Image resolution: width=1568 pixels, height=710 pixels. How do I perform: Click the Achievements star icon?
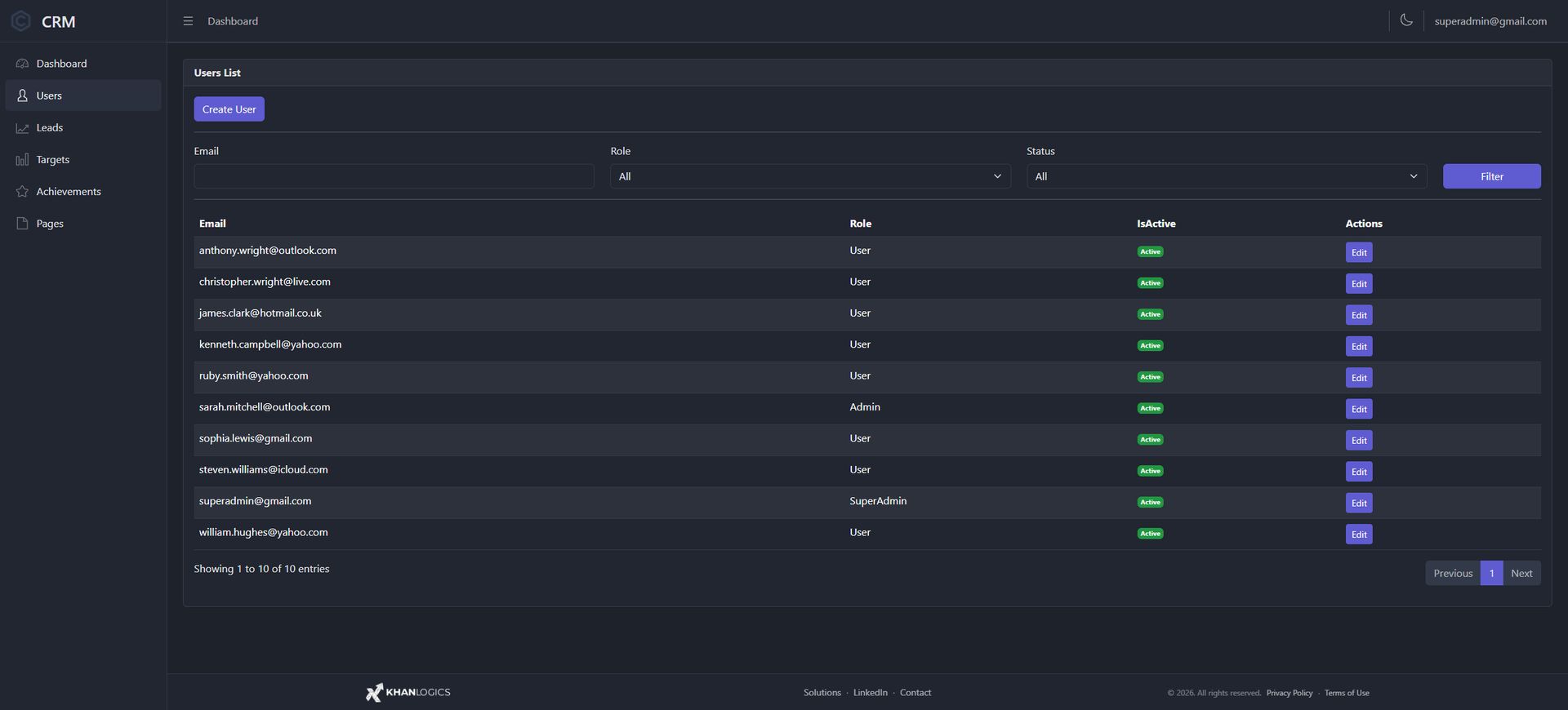(x=22, y=192)
